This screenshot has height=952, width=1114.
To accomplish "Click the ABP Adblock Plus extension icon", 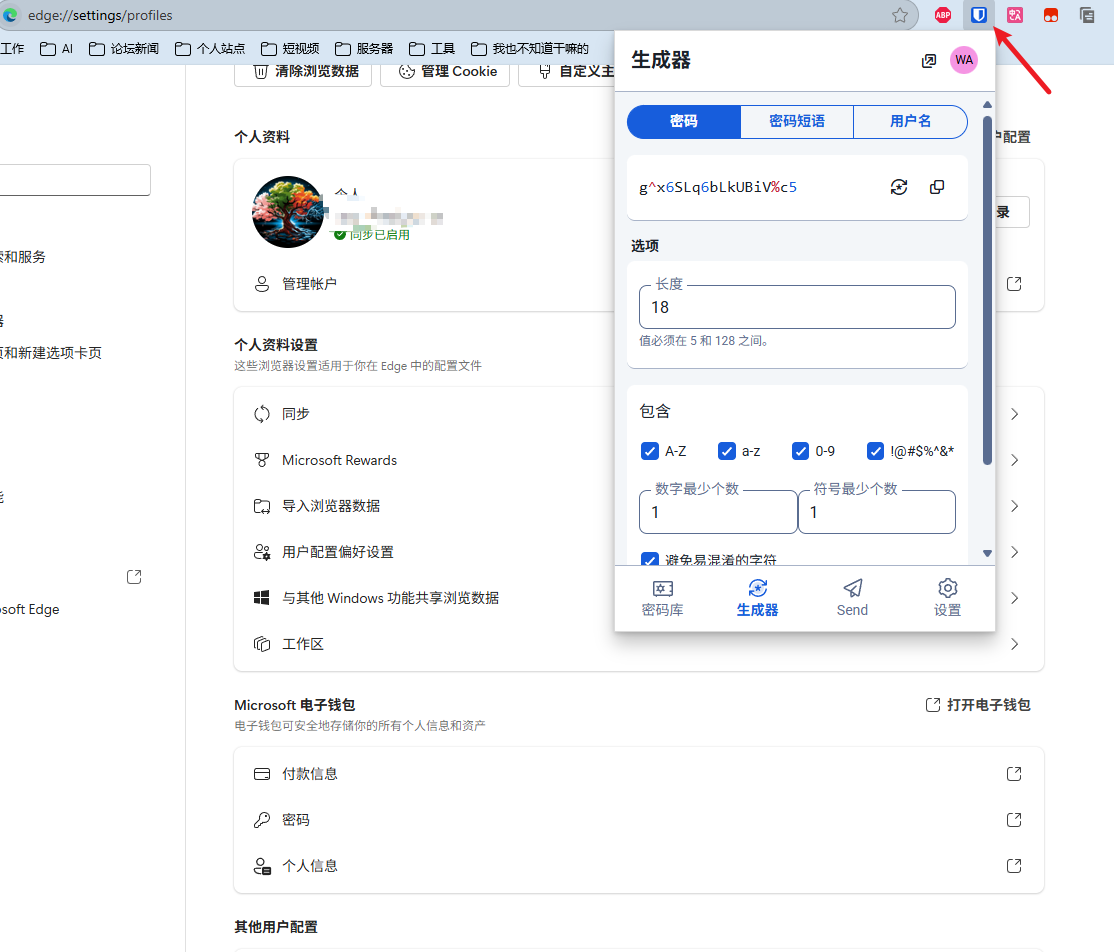I will pyautogui.click(x=942, y=15).
